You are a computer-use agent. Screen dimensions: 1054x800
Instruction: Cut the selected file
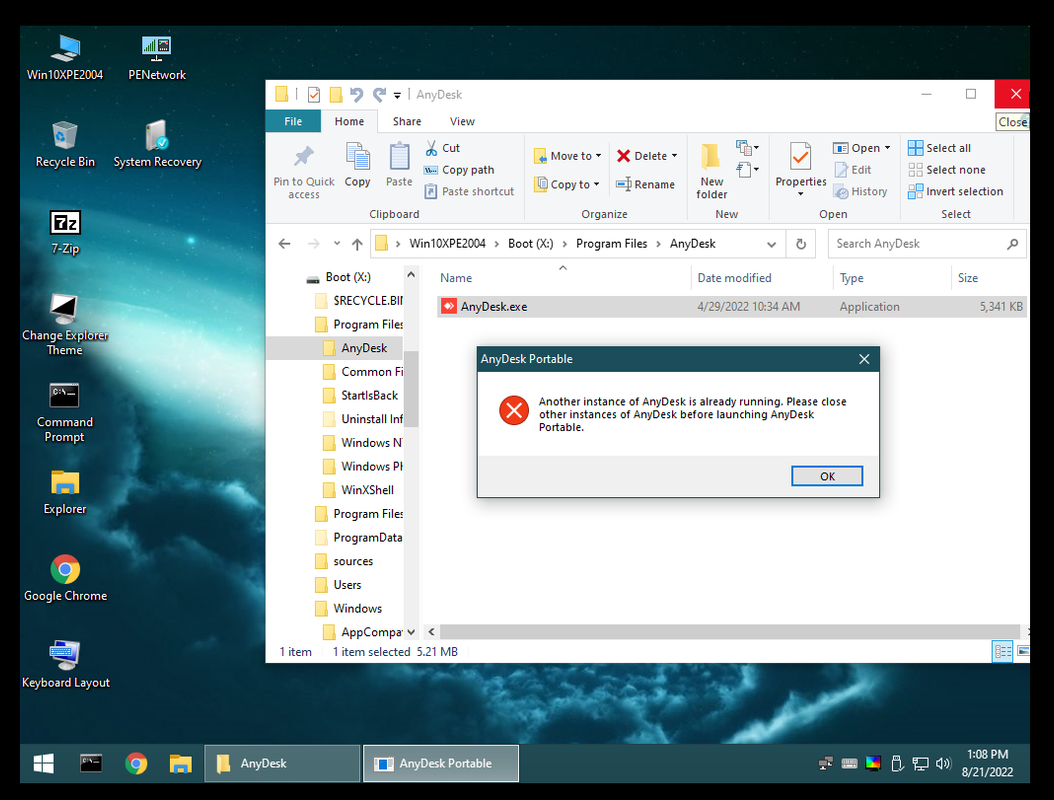click(442, 148)
